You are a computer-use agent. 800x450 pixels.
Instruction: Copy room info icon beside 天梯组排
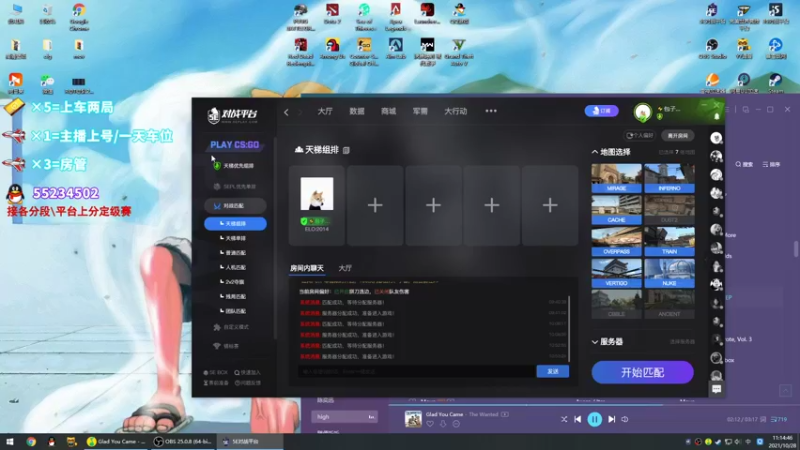point(346,150)
